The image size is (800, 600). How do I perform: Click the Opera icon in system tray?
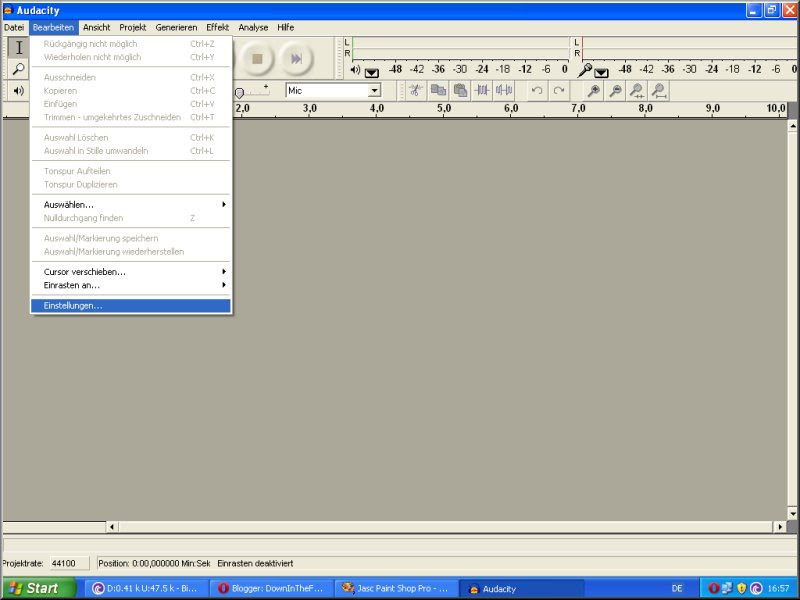pos(713,588)
